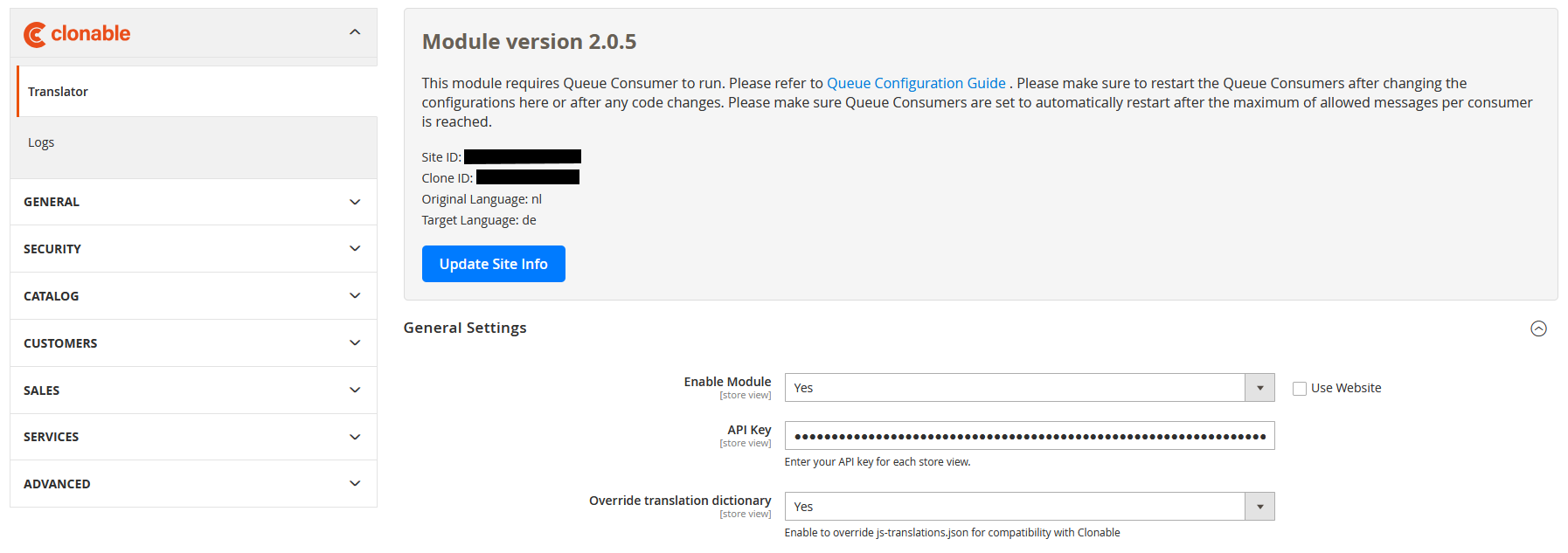Open the Translator tab
1568x553 pixels.
tap(197, 92)
